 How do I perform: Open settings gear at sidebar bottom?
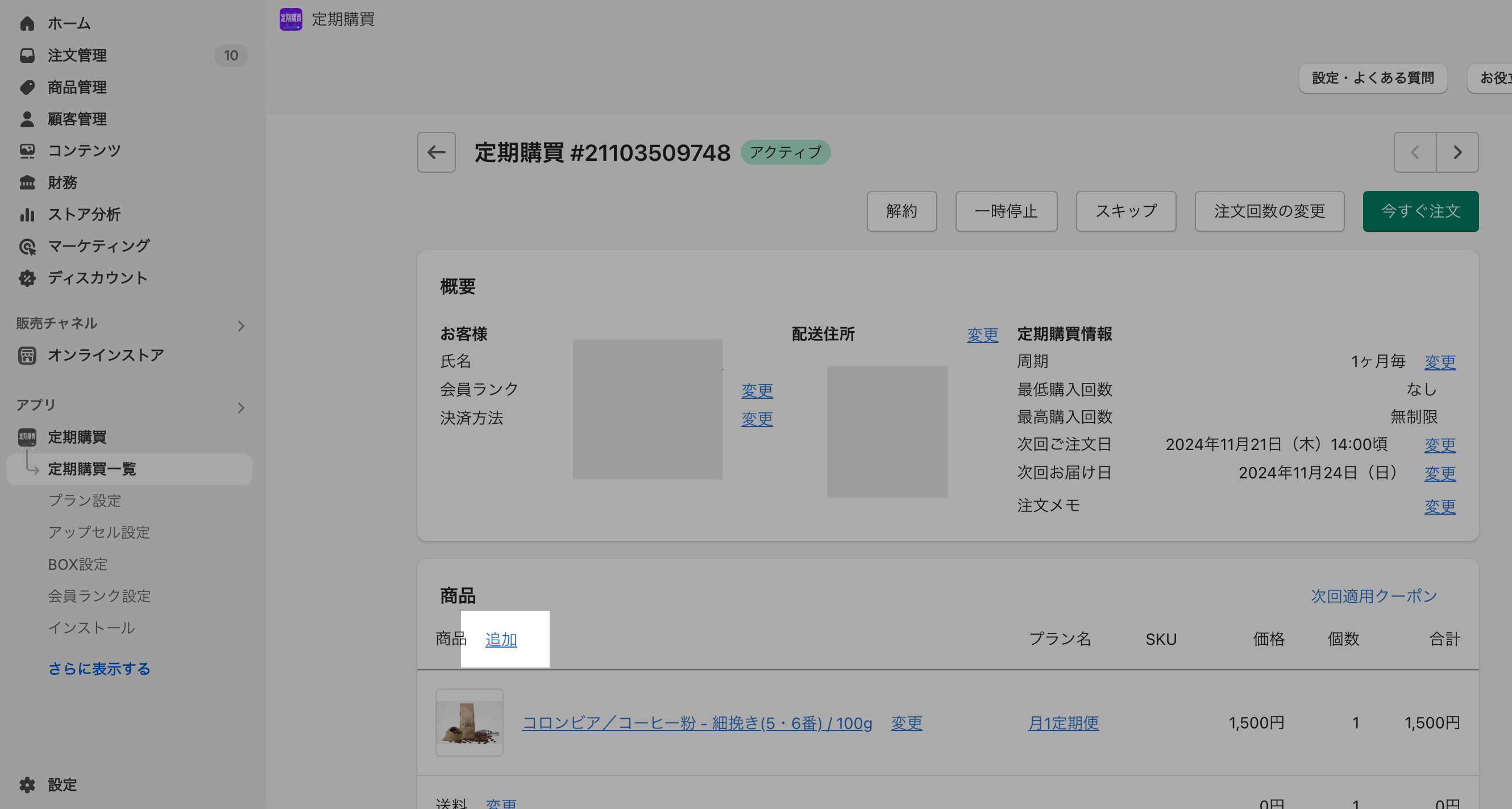(27, 785)
